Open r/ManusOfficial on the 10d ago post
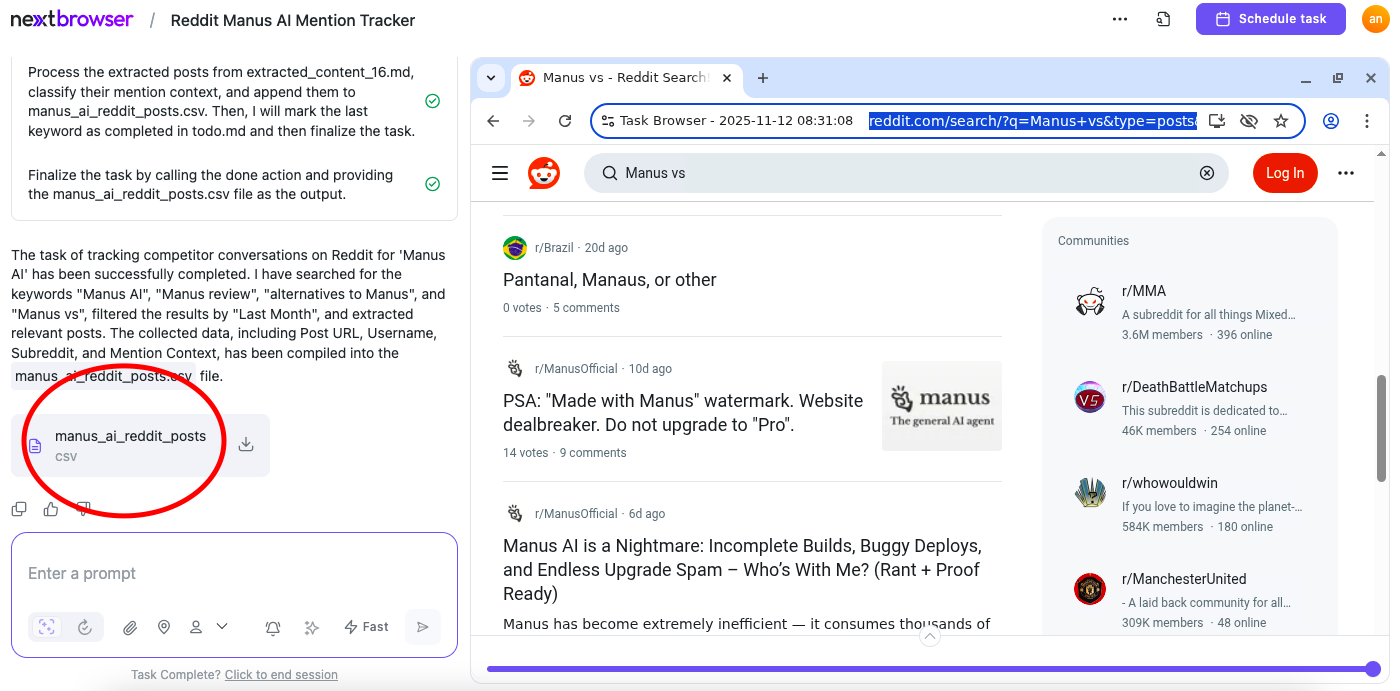This screenshot has width=1400, height=691. 576,369
